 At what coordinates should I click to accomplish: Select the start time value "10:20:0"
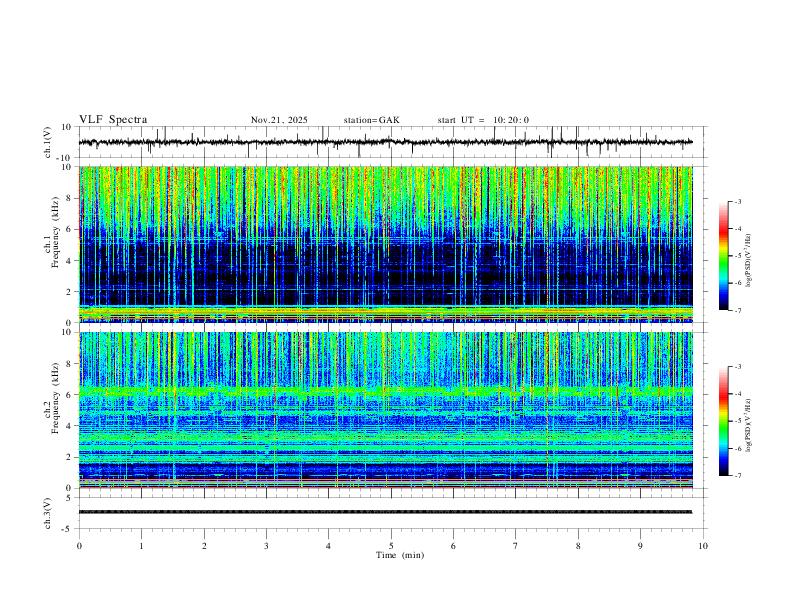tap(511, 120)
